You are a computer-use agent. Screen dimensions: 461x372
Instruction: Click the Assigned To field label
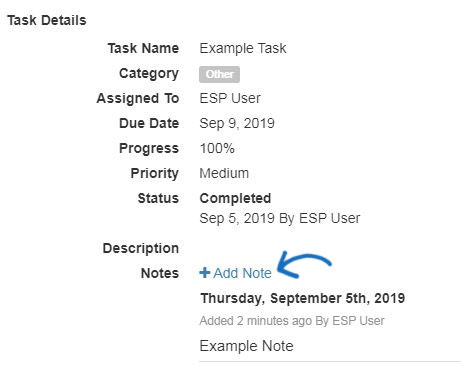[x=138, y=99]
